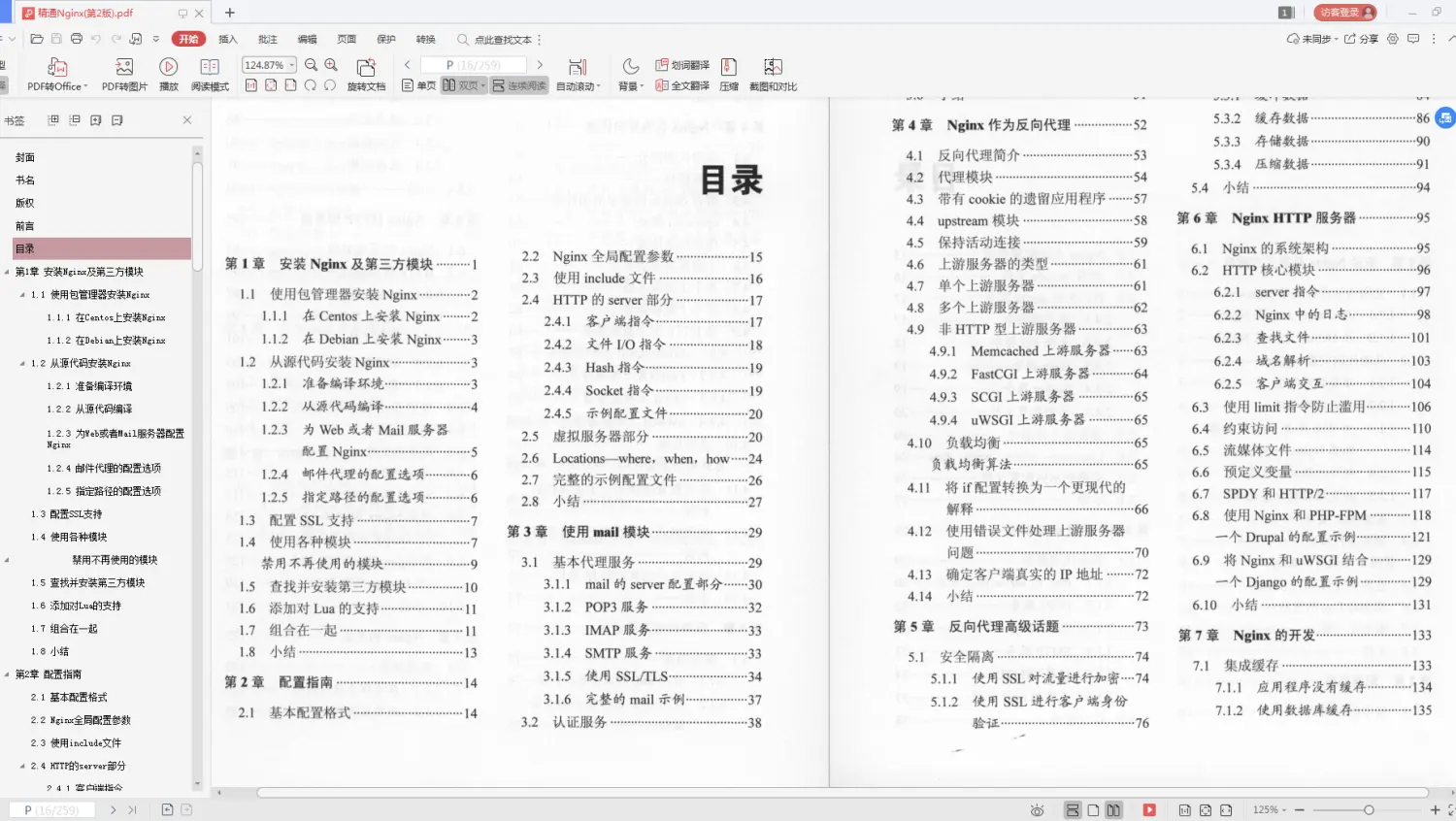
Task: Zoom in using the plus magnifier
Action: click(x=331, y=65)
